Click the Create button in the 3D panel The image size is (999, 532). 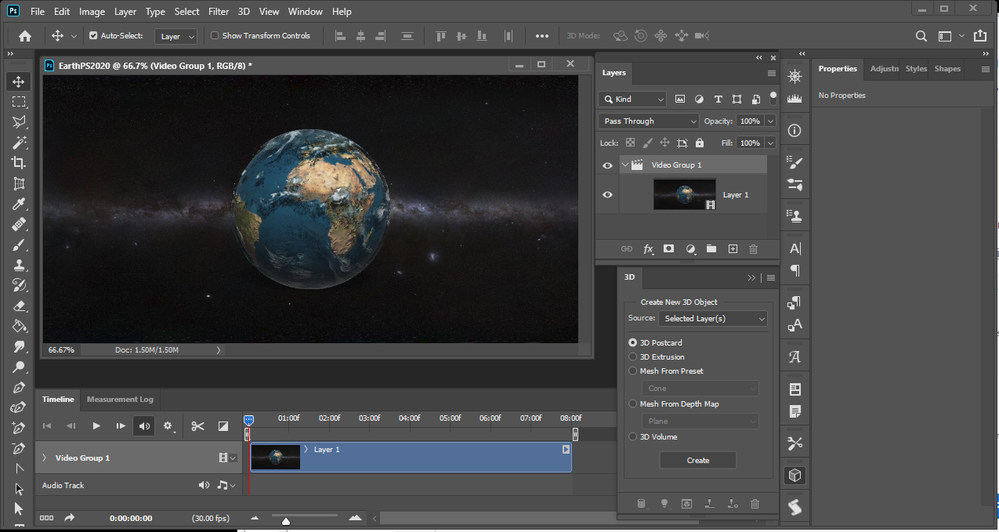[698, 460]
